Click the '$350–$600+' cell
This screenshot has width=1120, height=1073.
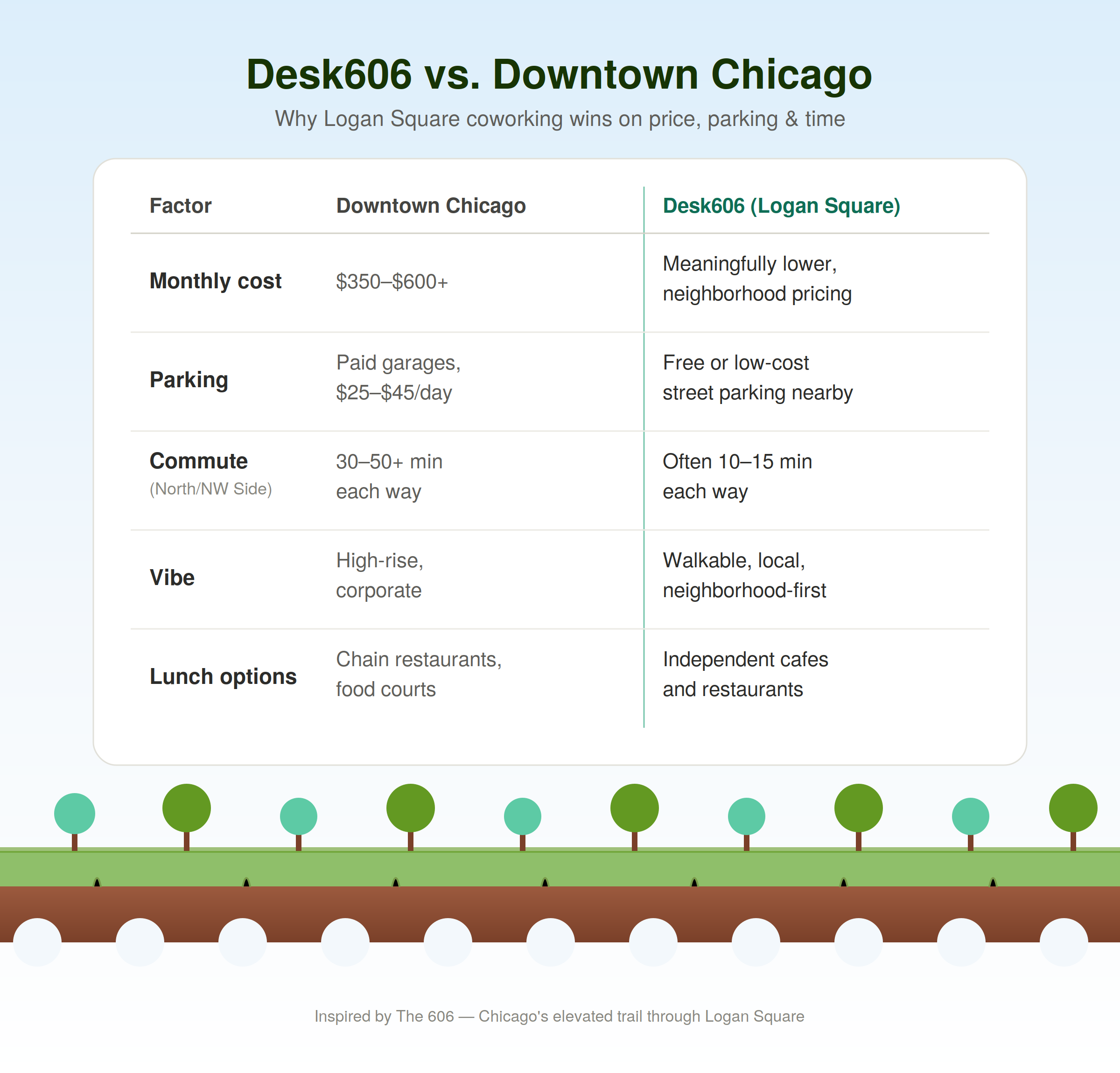tap(392, 282)
